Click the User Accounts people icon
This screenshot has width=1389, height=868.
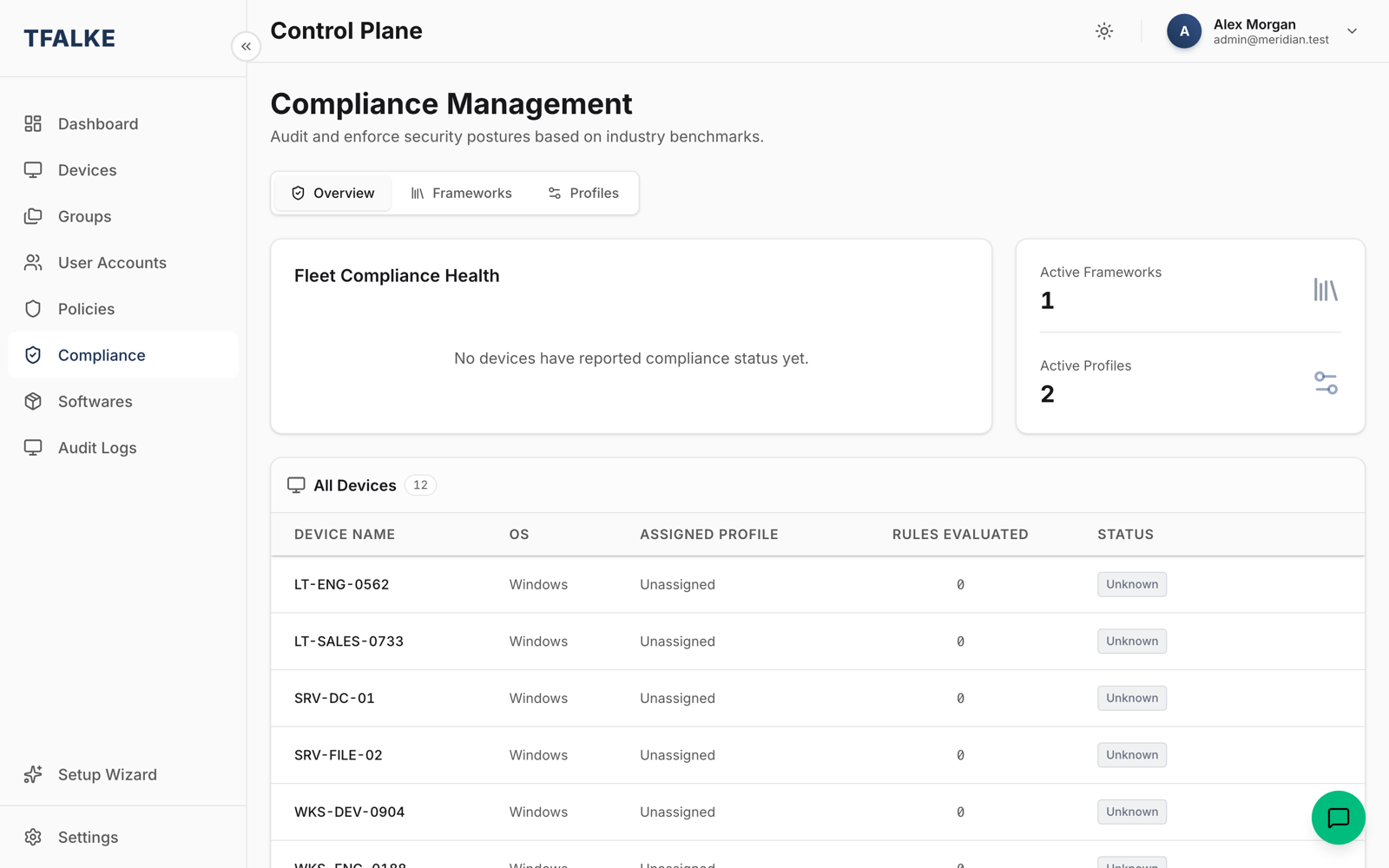click(33, 263)
